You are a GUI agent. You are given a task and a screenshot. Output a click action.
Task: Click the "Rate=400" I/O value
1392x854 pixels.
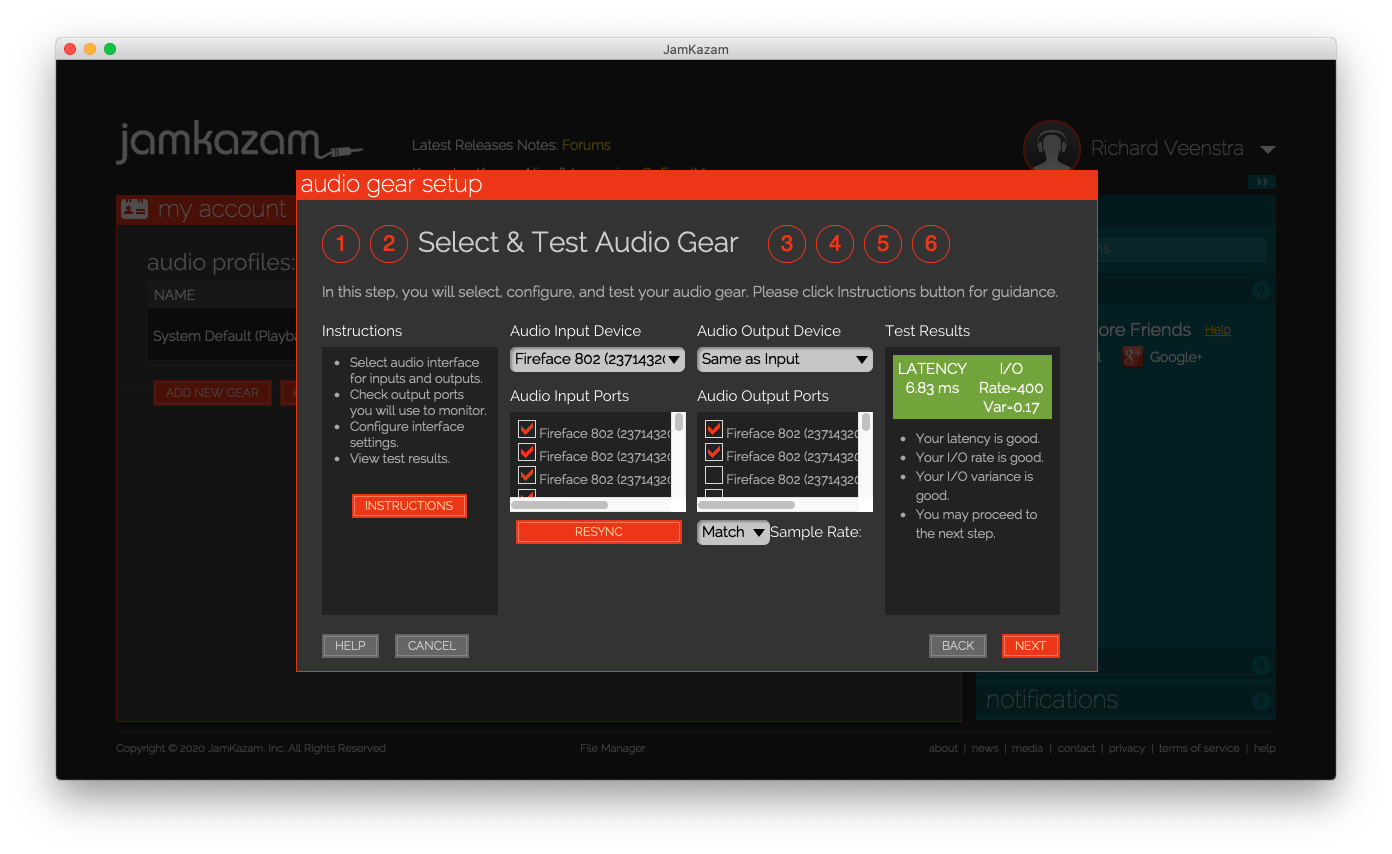1011,388
